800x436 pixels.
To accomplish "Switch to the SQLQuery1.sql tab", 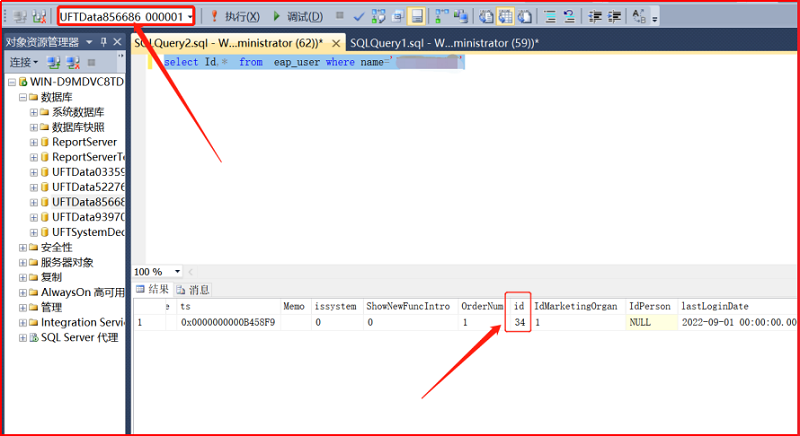I will [x=444, y=43].
